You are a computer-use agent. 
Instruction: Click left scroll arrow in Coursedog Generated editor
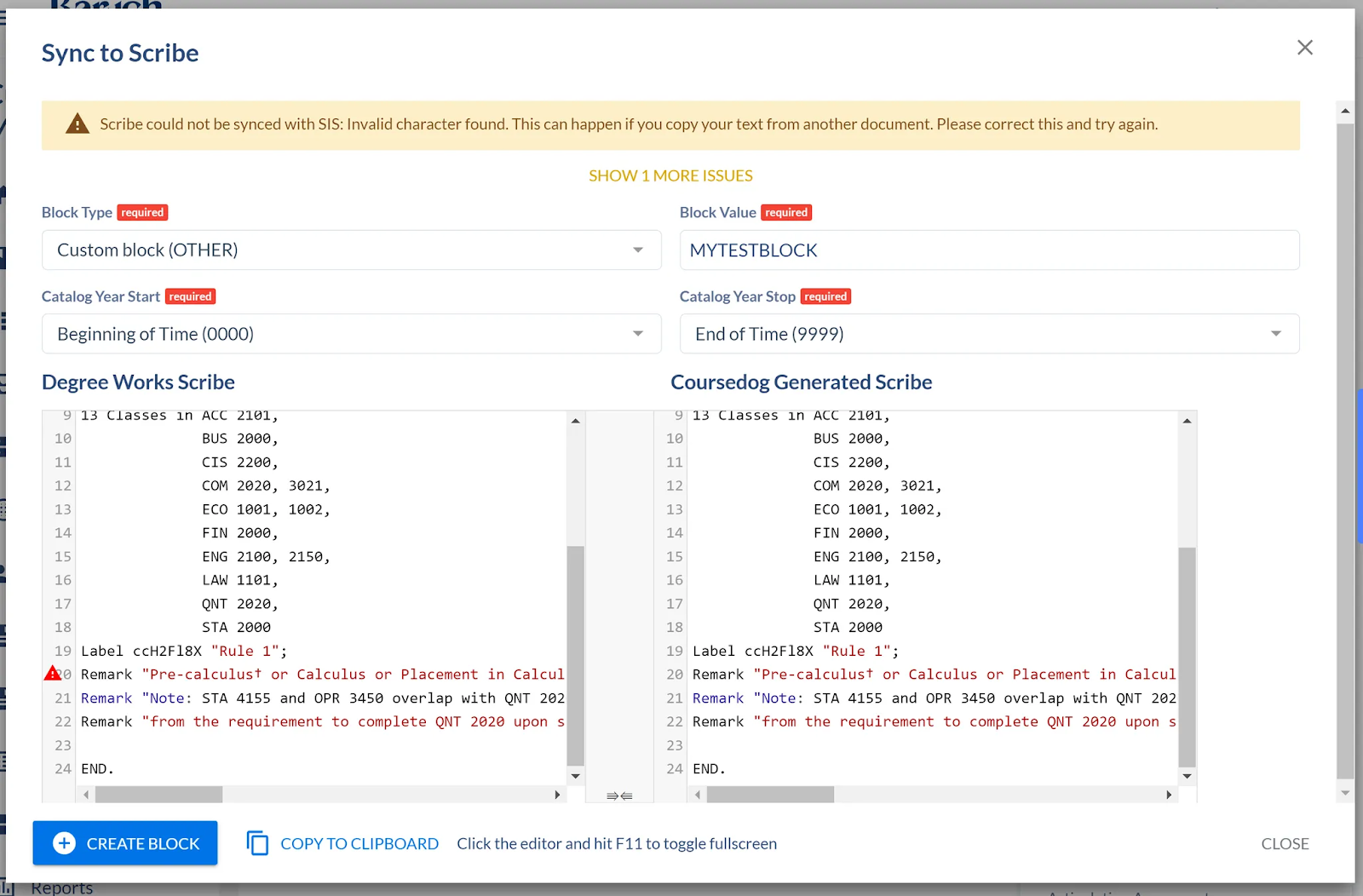click(x=698, y=795)
